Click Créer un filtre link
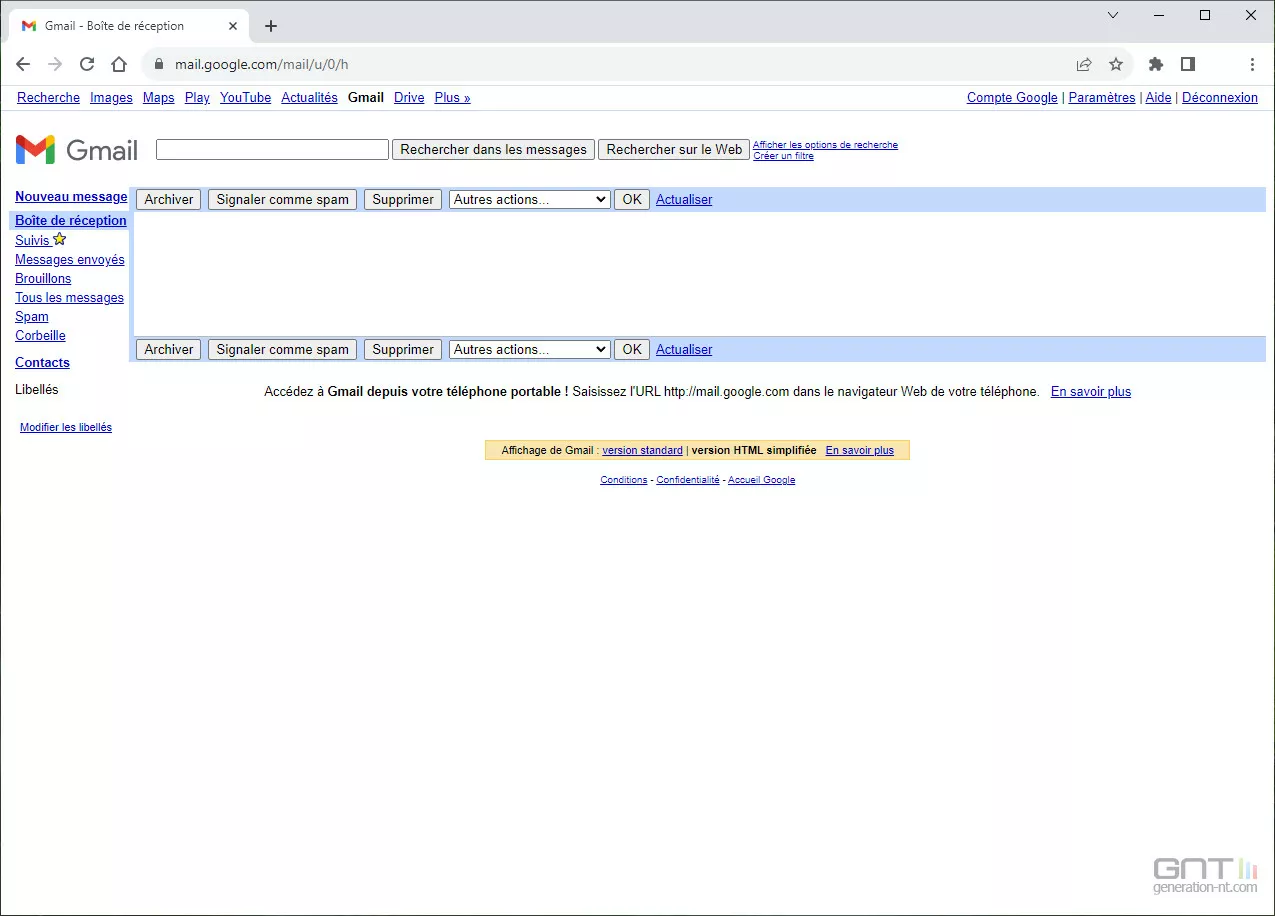Image resolution: width=1275 pixels, height=916 pixels. click(x=783, y=155)
